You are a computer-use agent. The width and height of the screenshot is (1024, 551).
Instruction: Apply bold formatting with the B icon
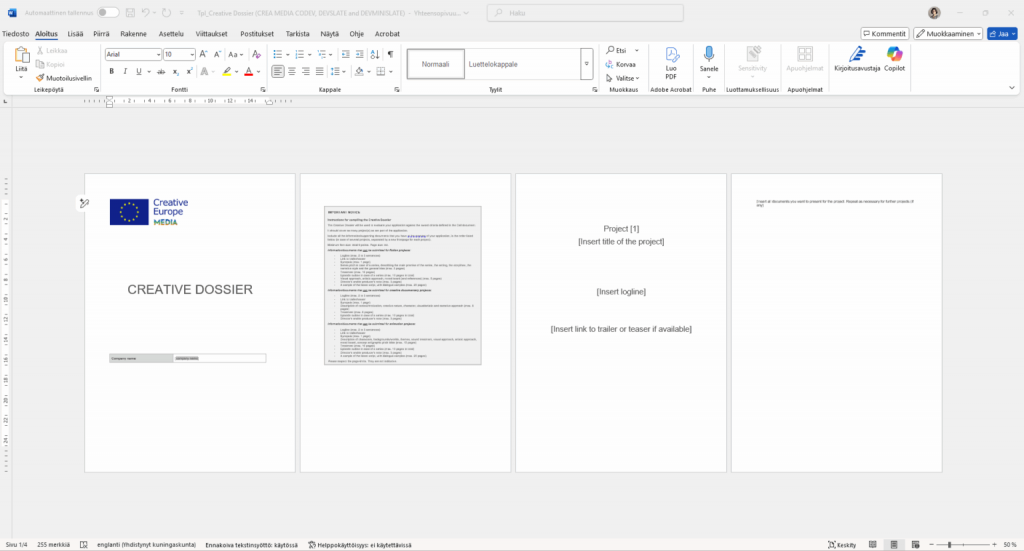point(111,71)
